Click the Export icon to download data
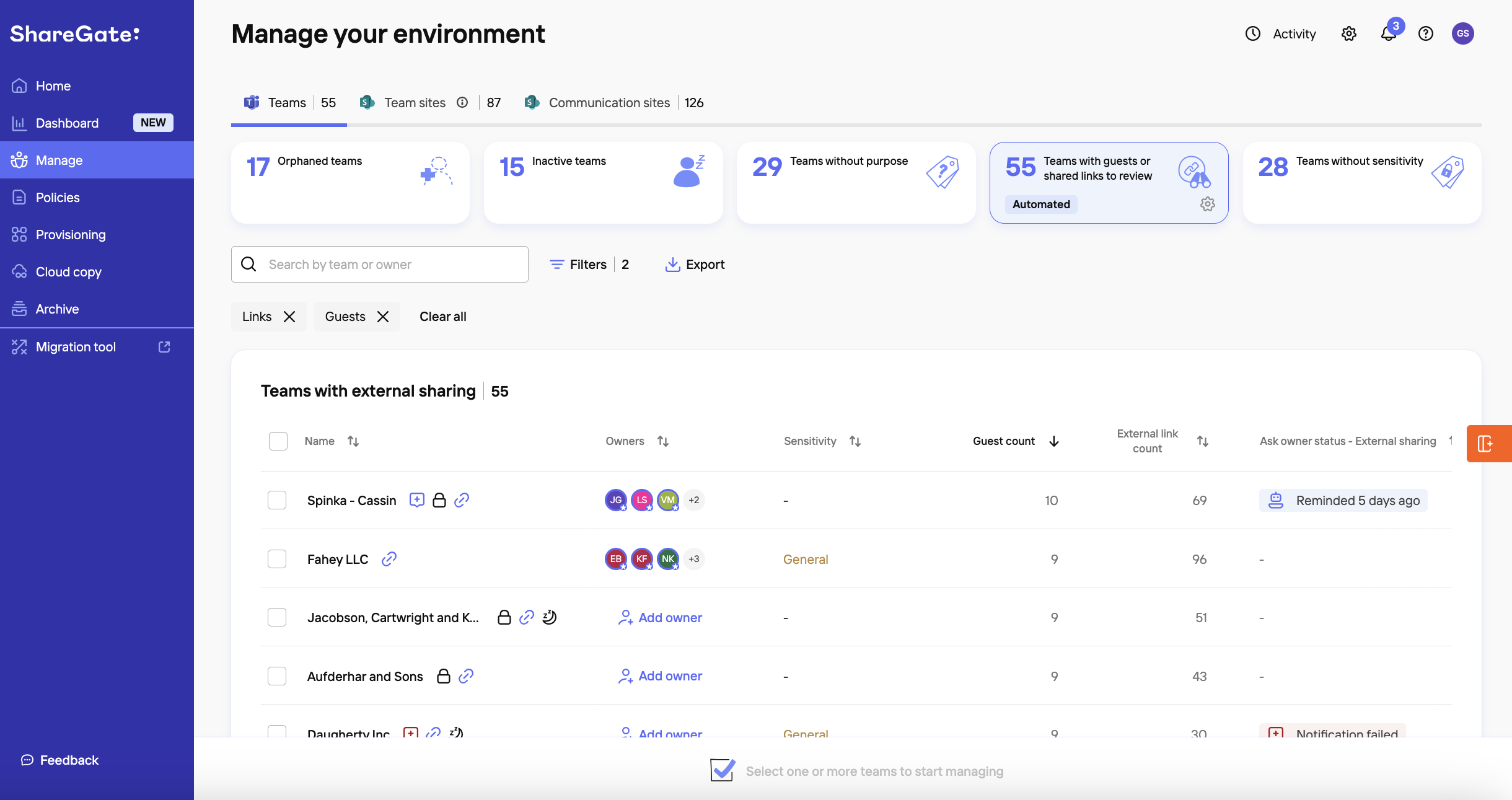1512x800 pixels. click(672, 263)
